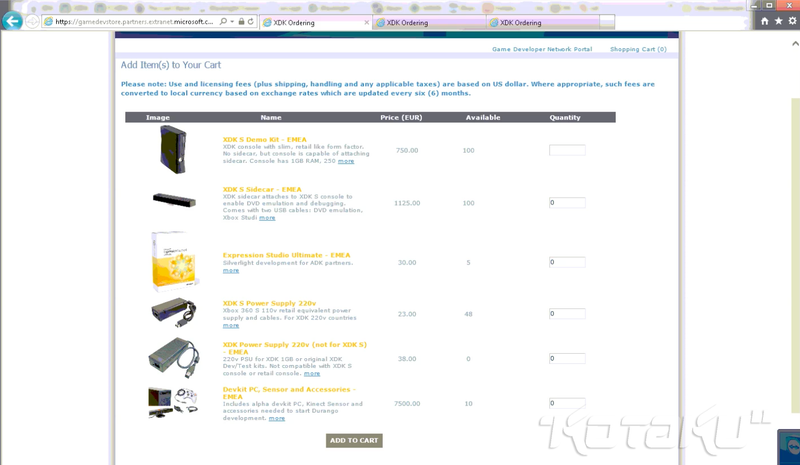800x465 pixels.
Task: Click the 23.00 price for XDK S Power Supply
Action: 407,314
